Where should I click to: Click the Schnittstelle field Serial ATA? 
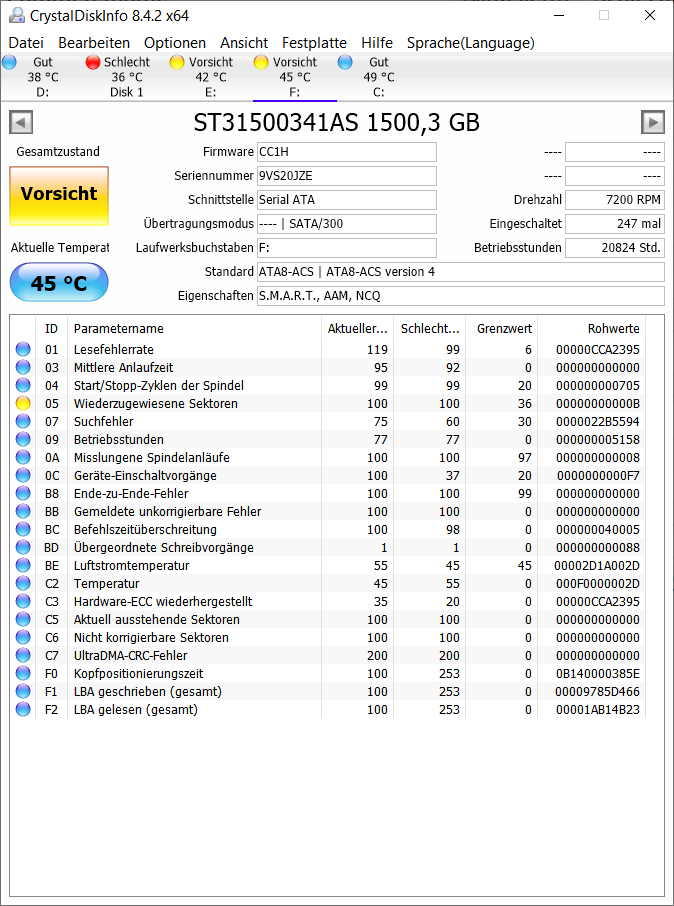[x=347, y=200]
